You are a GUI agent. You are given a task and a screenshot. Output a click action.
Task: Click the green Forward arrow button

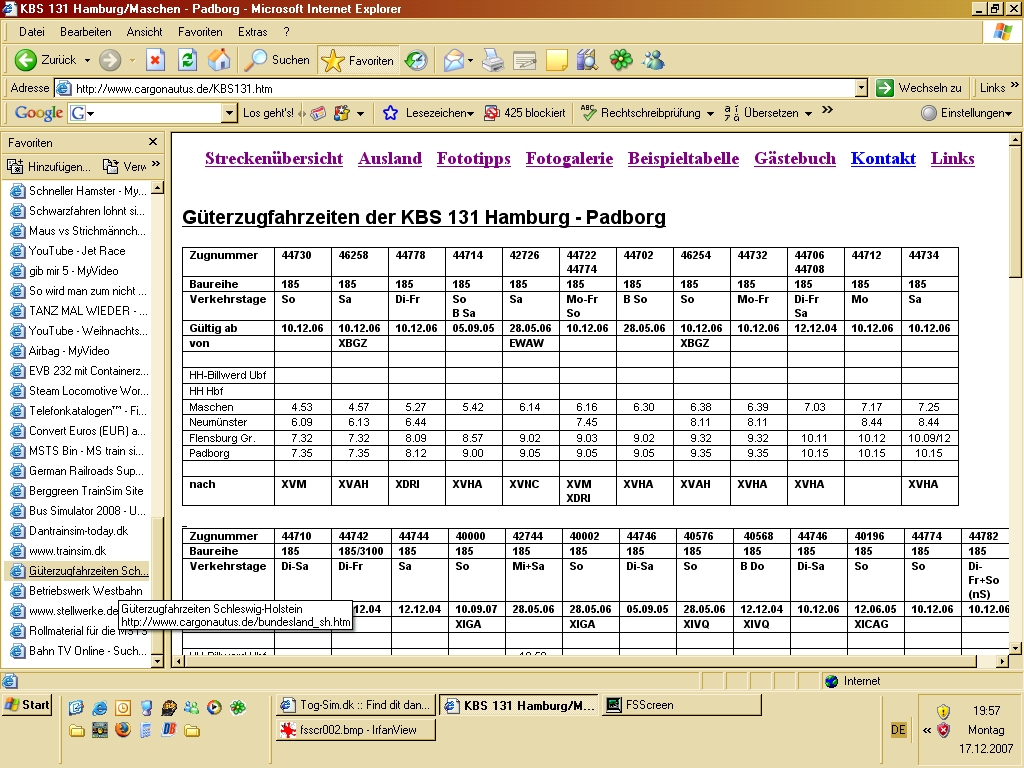tap(110, 60)
